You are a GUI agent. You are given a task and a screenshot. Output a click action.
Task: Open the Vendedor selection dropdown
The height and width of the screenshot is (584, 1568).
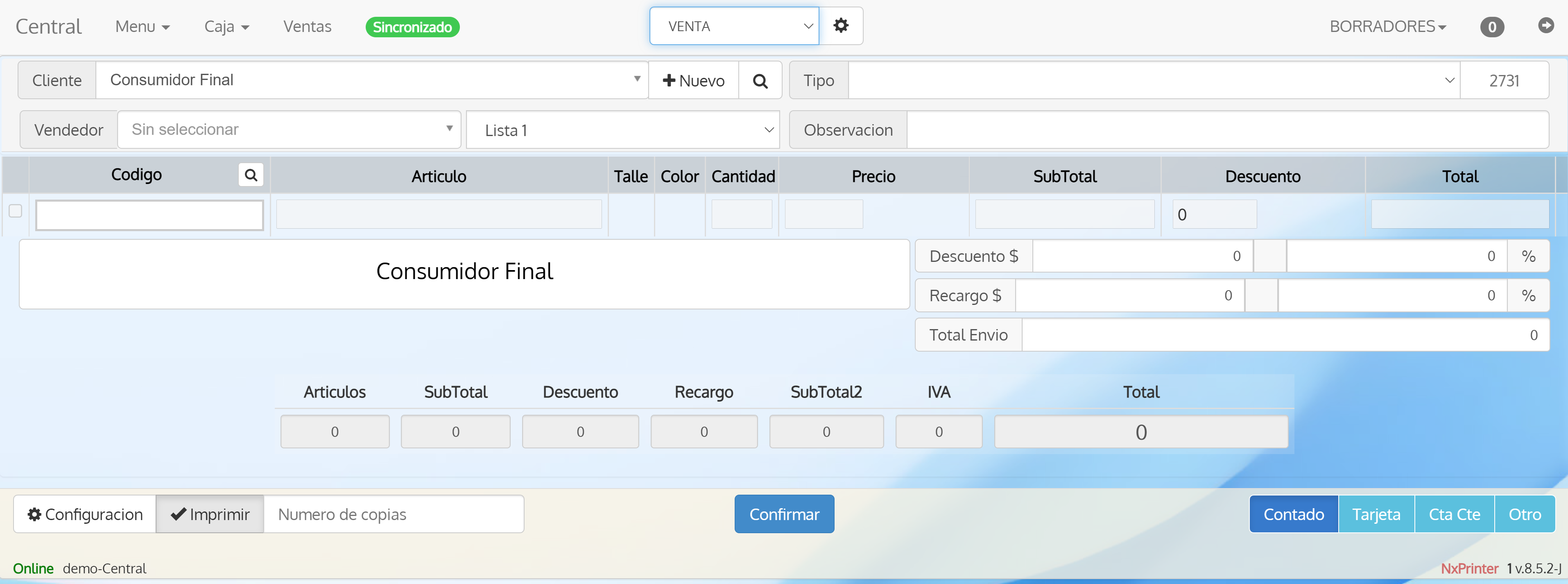(x=289, y=129)
